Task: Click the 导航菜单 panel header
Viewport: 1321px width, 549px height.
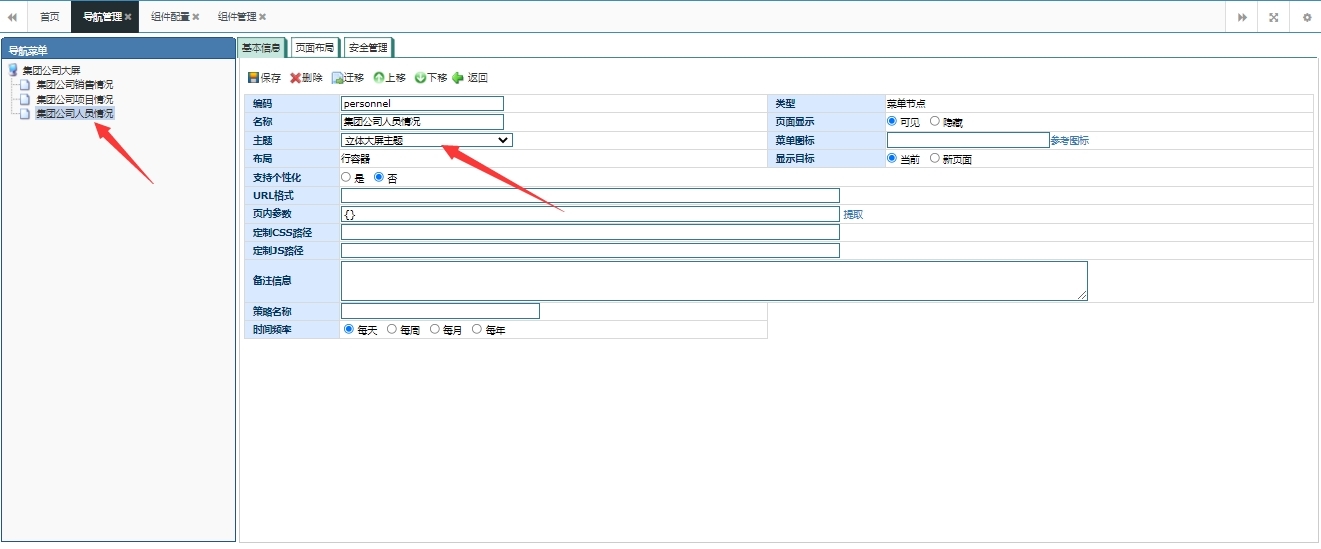Action: click(x=118, y=49)
